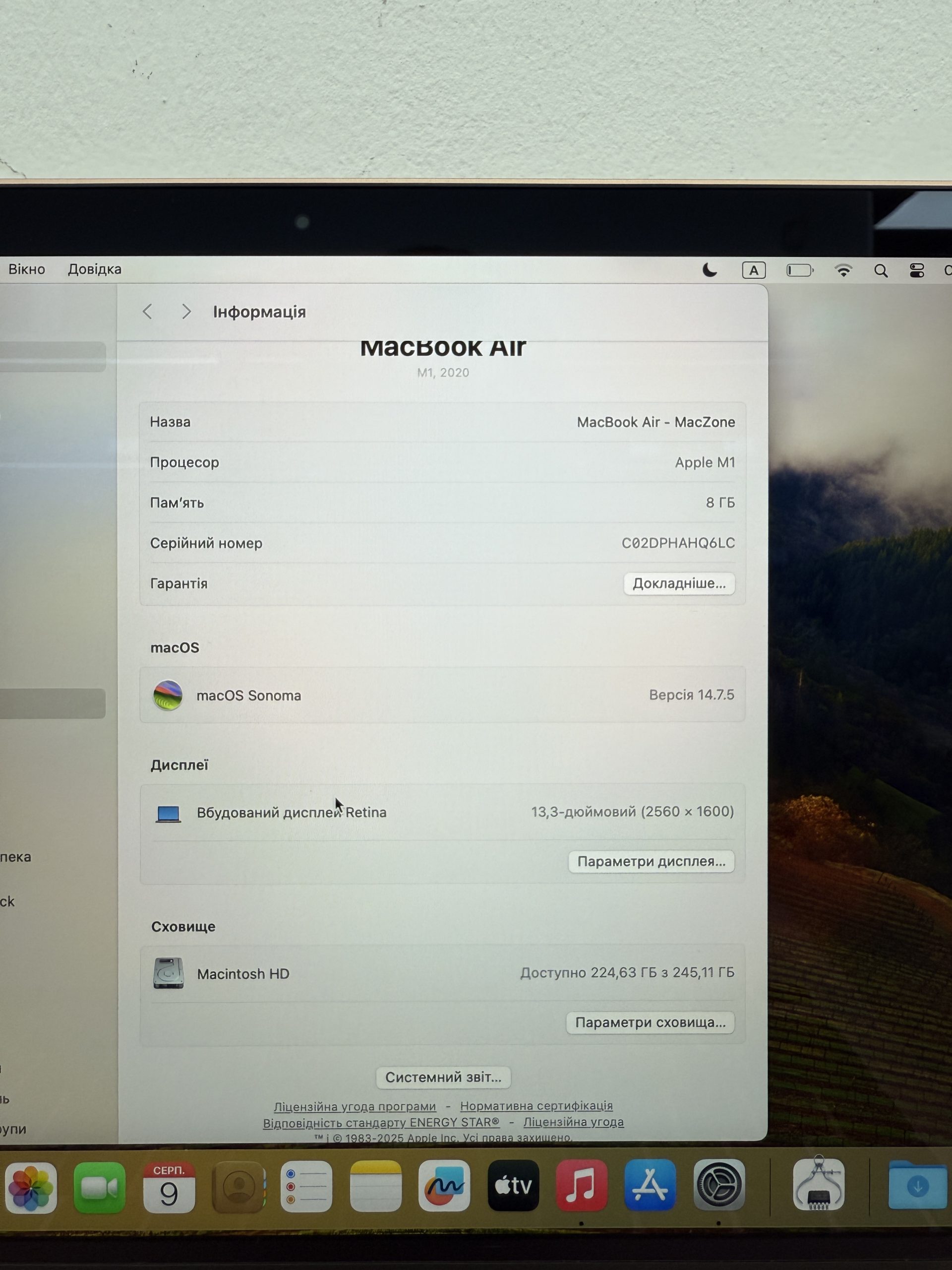Screen dimensions: 952x1270
Task: Click the macOS Sonoma icon
Action: tap(168, 696)
